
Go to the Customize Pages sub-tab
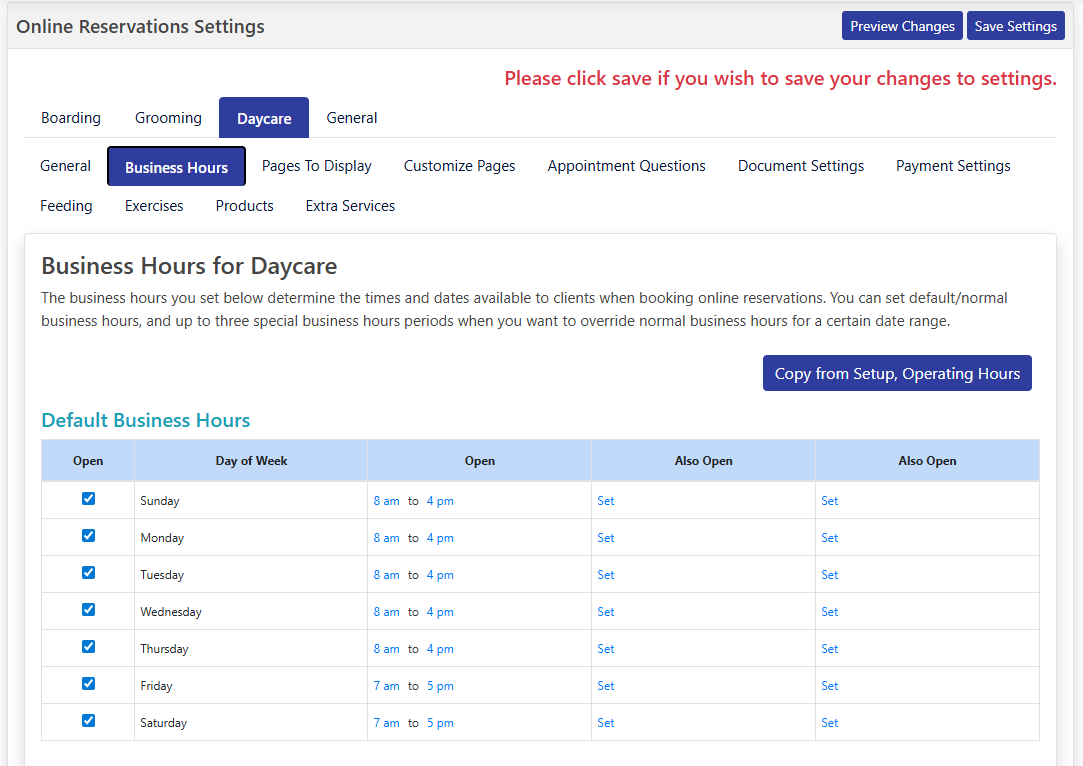(460, 166)
